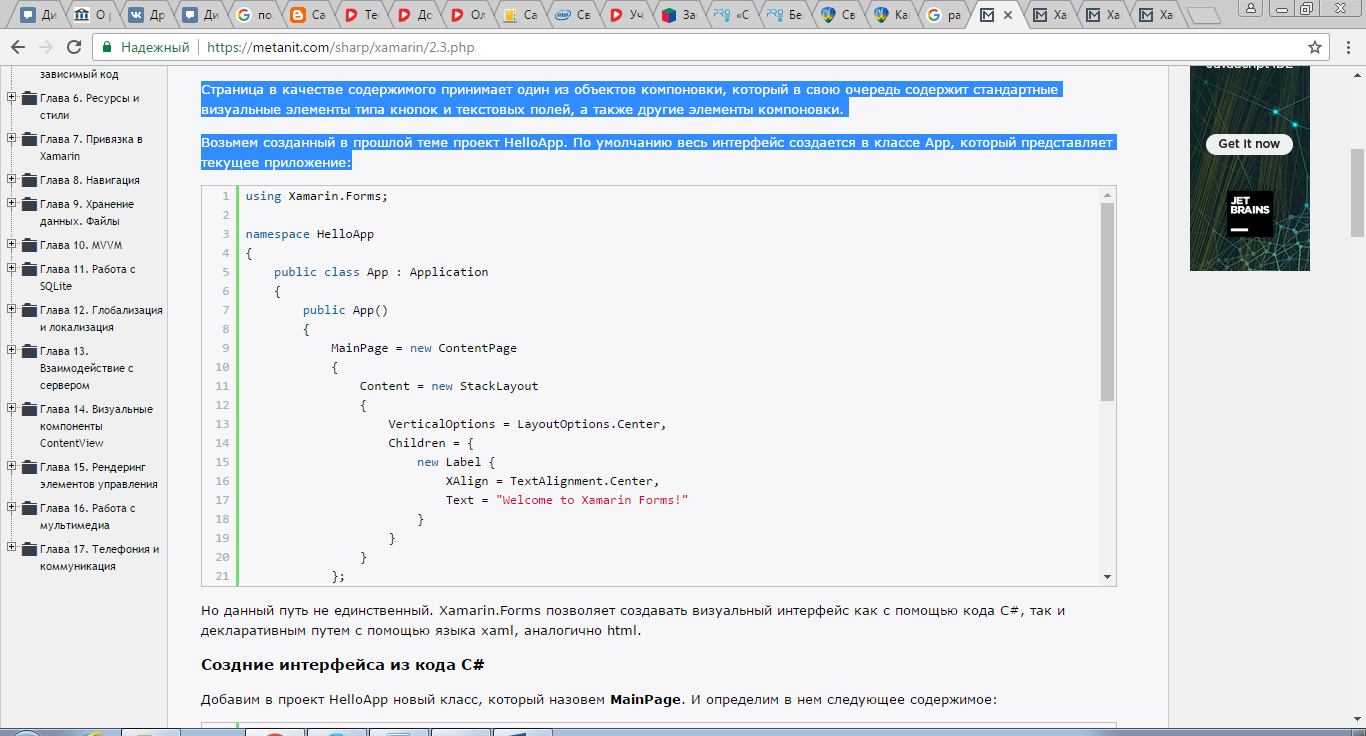Click the code block's vertical scrollbar thumb
This screenshot has width=1366, height=736.
coord(1107,300)
